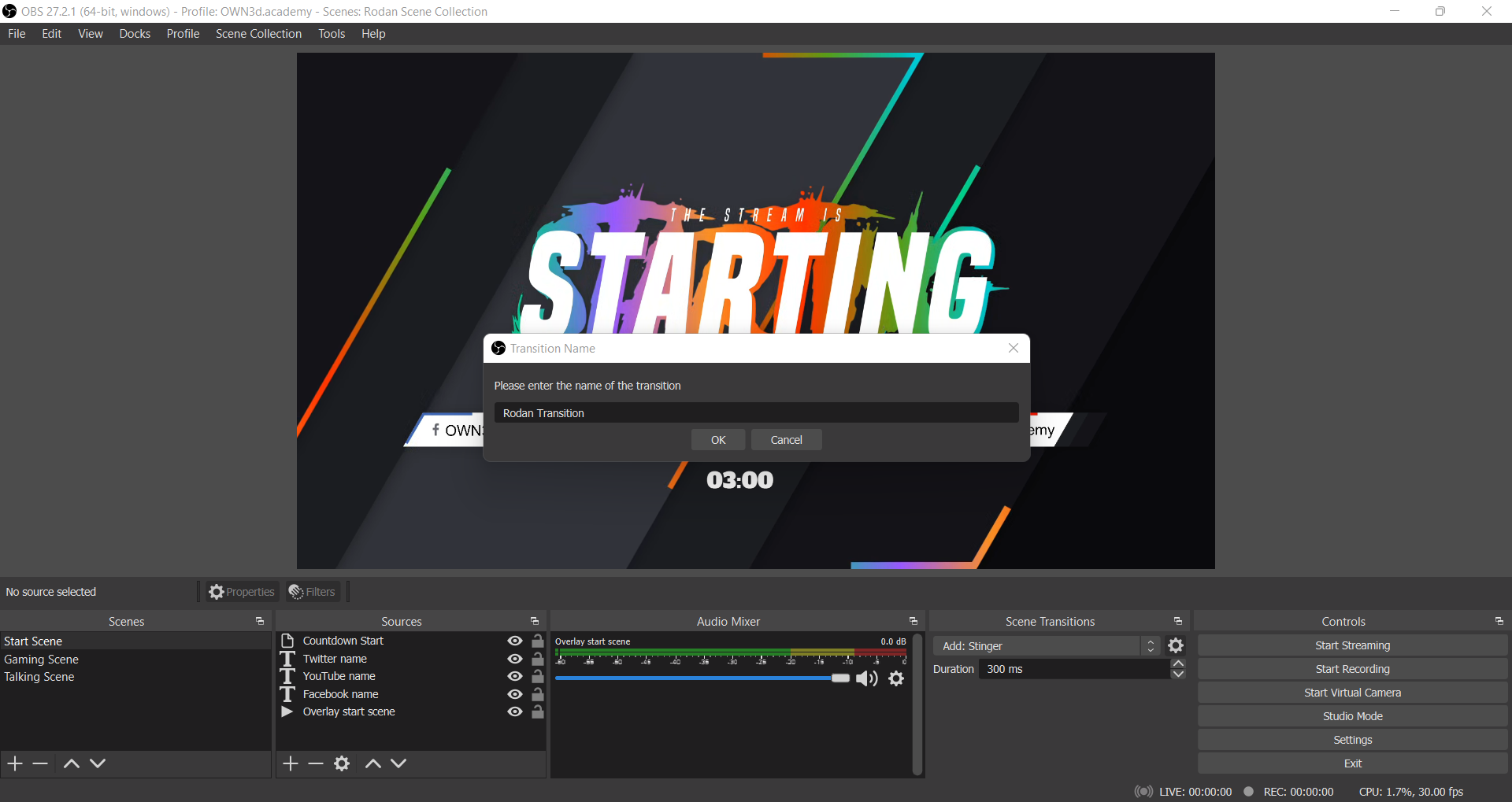Move source up with arrow icon
This screenshot has width=1512, height=802.
pos(373,763)
